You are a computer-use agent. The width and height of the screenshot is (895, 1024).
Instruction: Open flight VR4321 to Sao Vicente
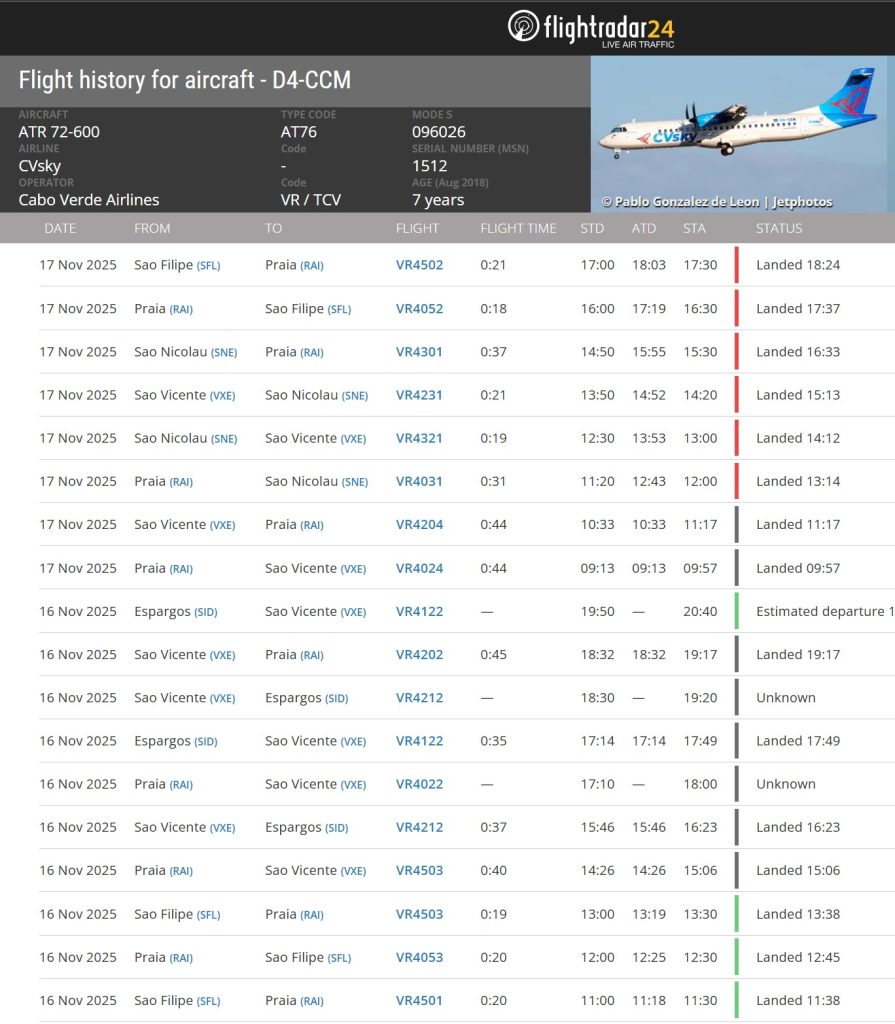(419, 438)
